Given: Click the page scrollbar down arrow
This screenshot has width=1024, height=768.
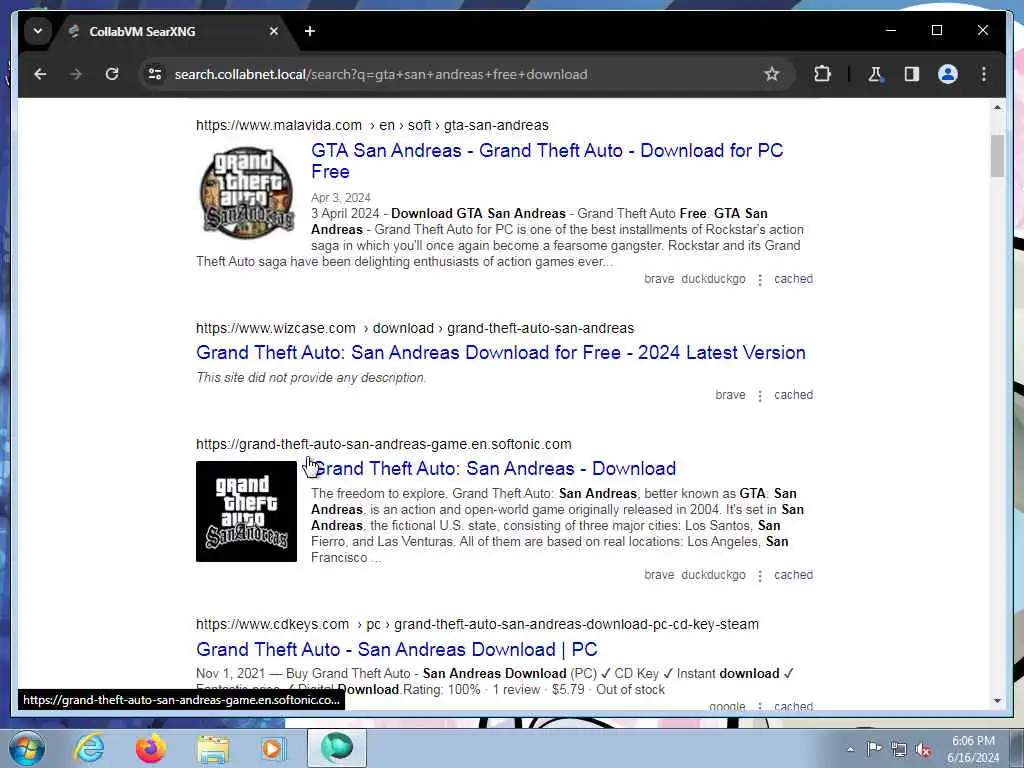Looking at the screenshot, I should click(x=997, y=701).
